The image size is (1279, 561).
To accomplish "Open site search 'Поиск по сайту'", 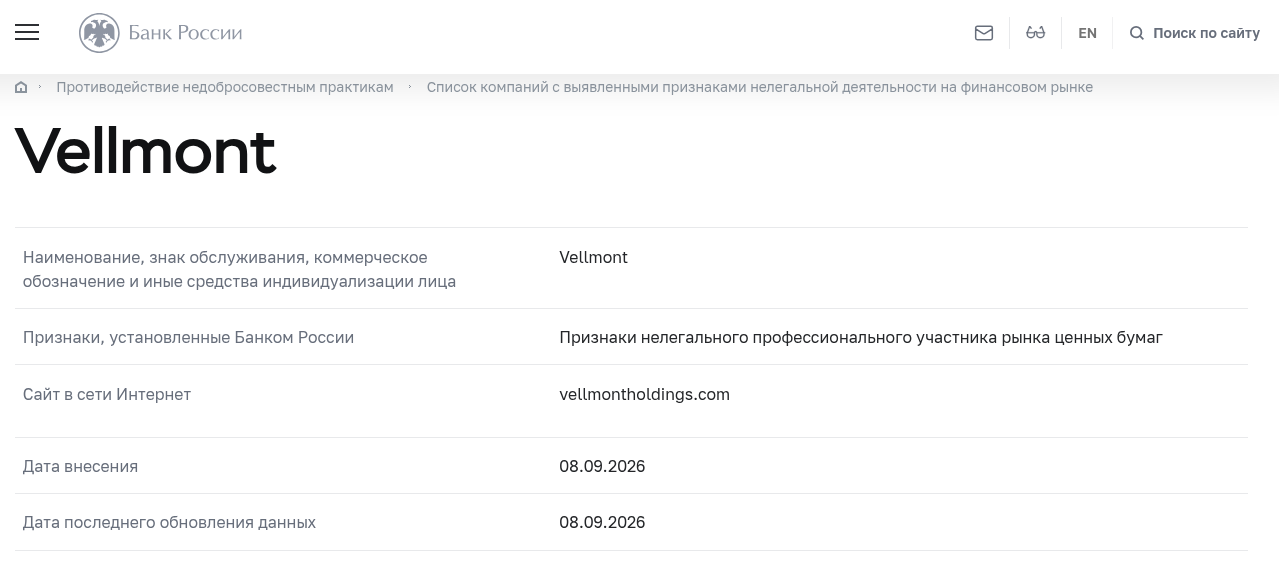I will coord(1195,33).
